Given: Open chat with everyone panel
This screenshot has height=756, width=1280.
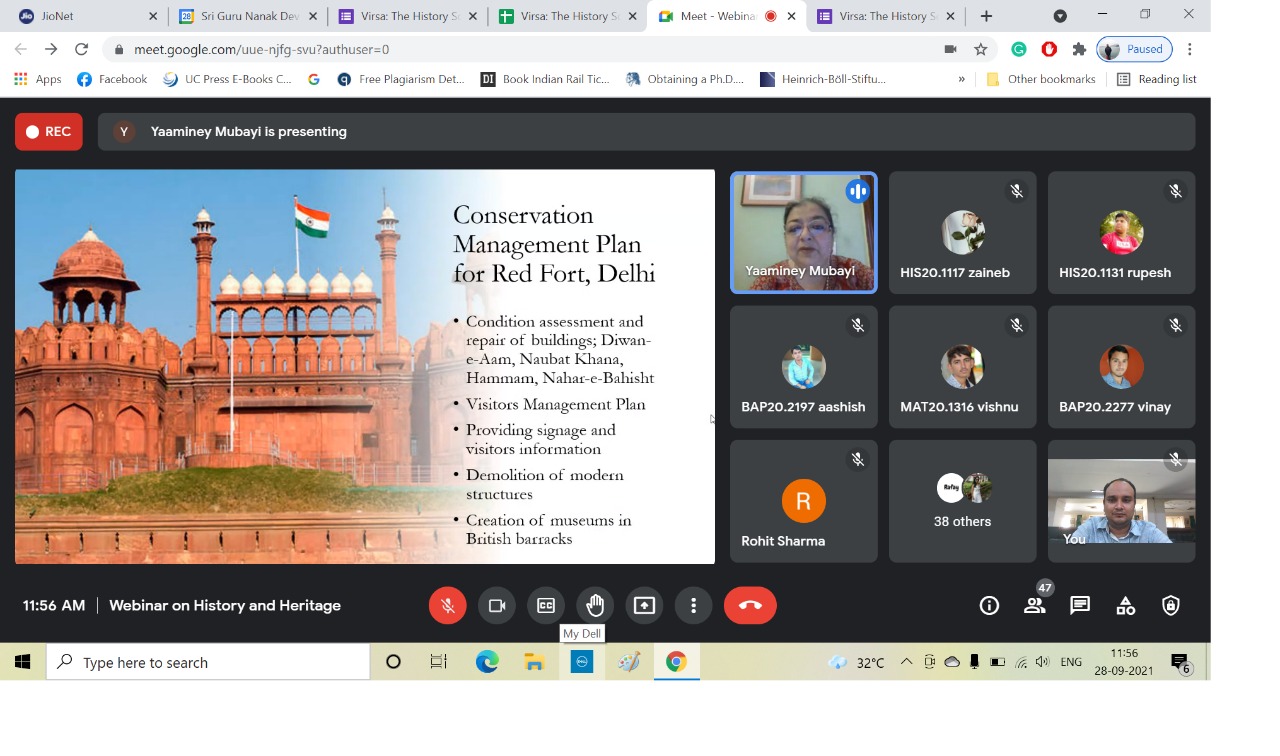Looking at the screenshot, I should pos(1080,606).
